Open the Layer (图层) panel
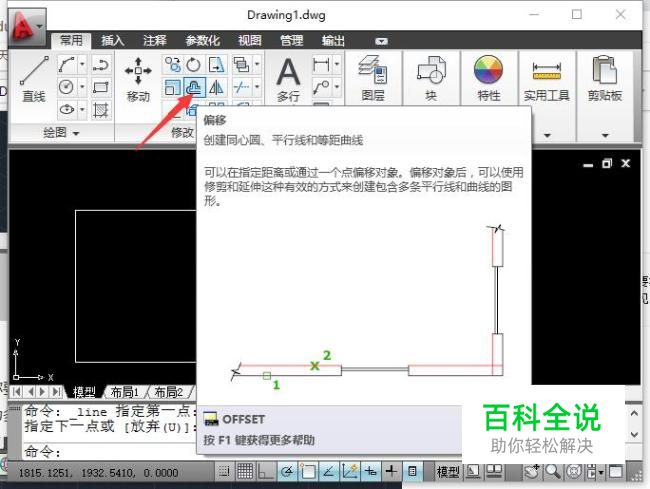Screen dimensions: 650x489 (373, 79)
